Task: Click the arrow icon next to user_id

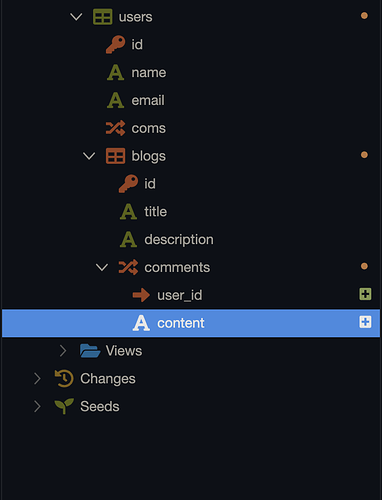Action: point(141,295)
